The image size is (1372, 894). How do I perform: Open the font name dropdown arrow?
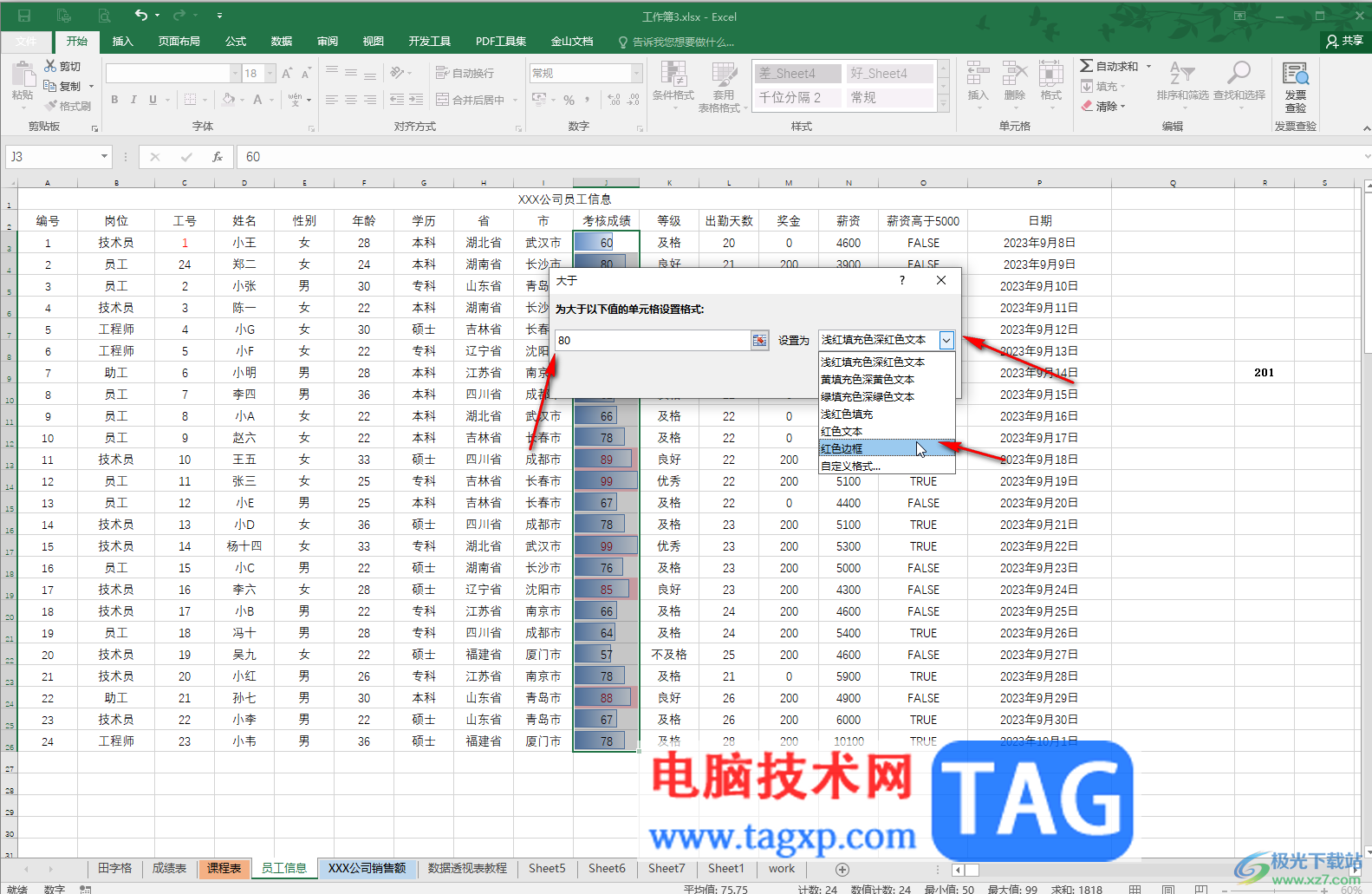pos(235,74)
